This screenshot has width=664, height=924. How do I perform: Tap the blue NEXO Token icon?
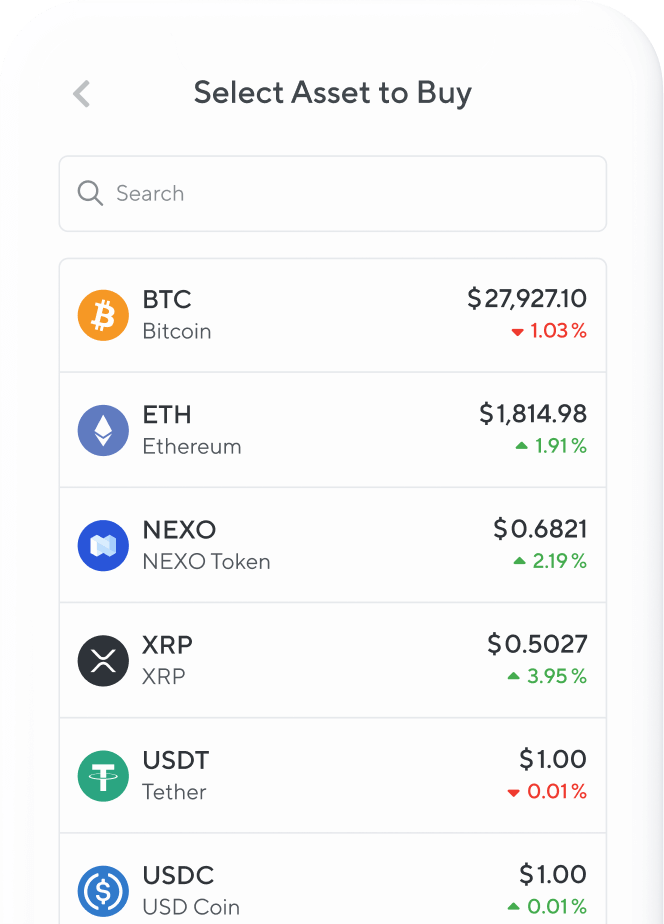tap(103, 546)
